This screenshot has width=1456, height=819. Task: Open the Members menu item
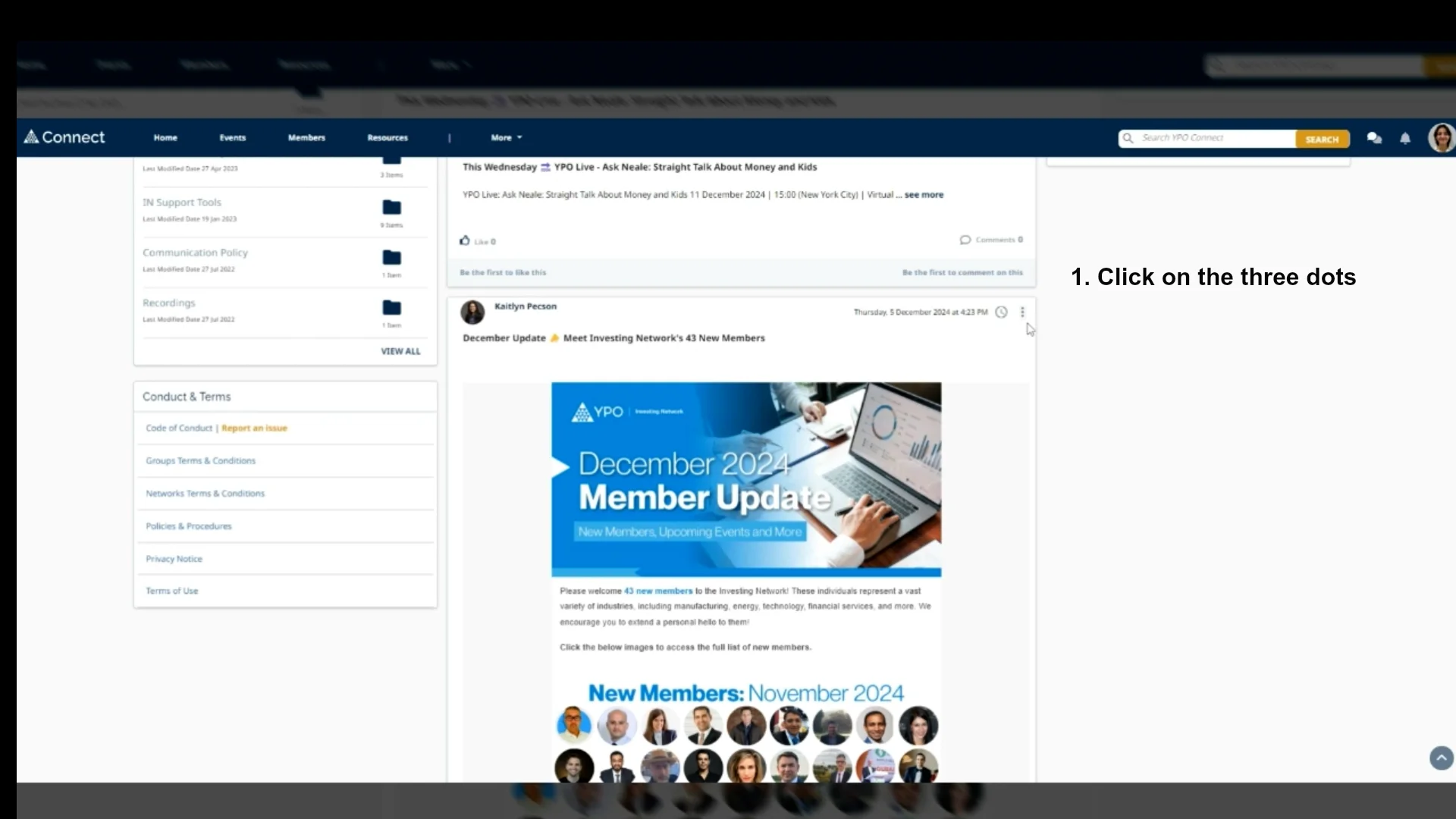pos(306,138)
